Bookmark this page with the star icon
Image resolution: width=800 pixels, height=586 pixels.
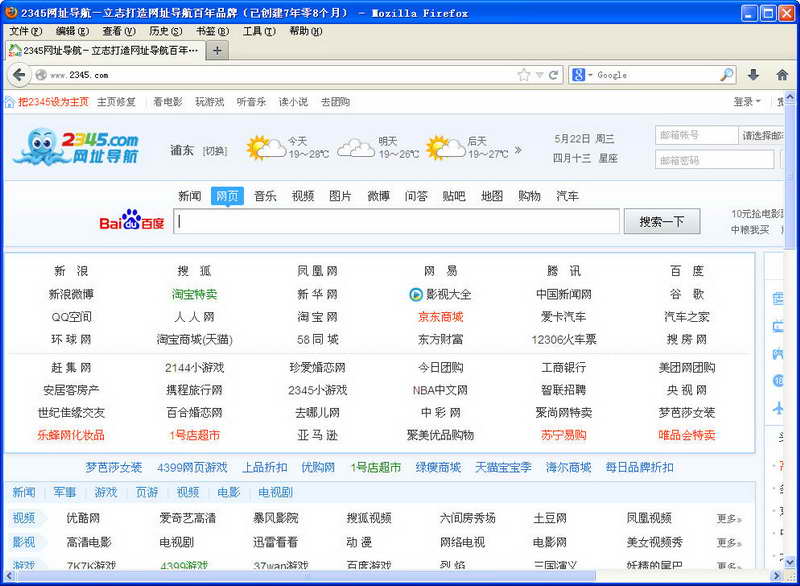tap(524, 75)
